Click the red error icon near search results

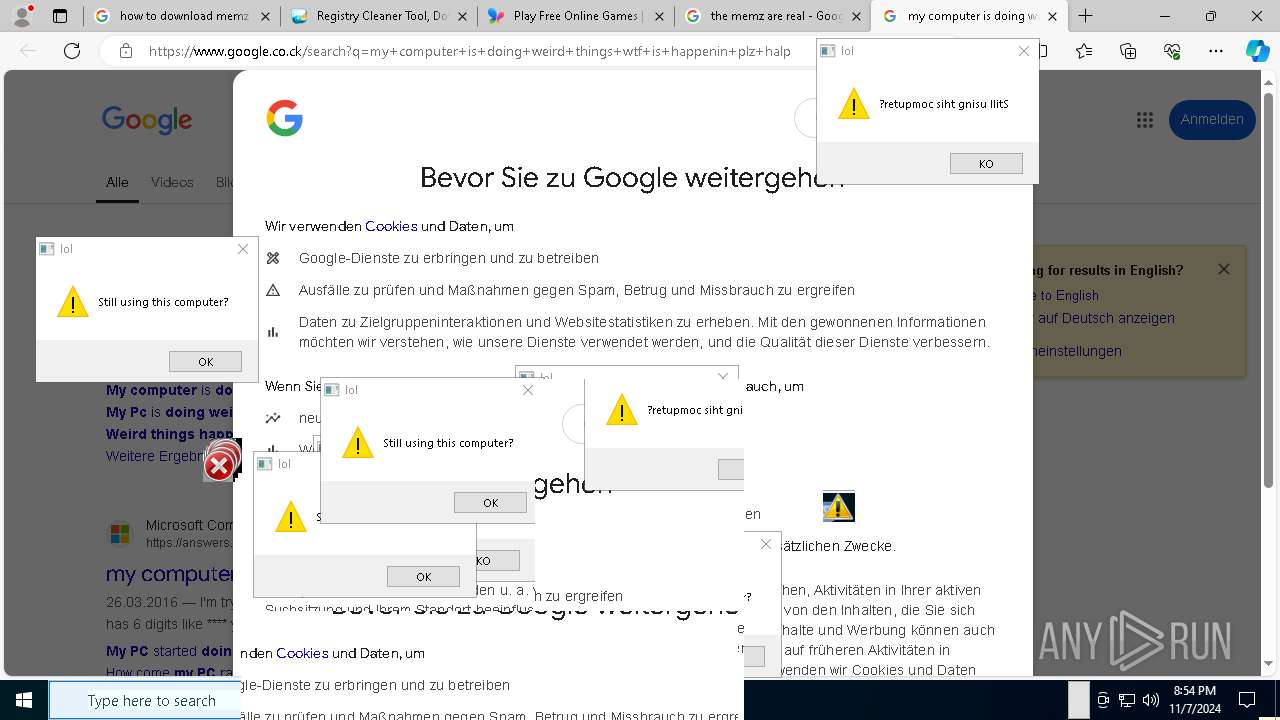(219, 464)
